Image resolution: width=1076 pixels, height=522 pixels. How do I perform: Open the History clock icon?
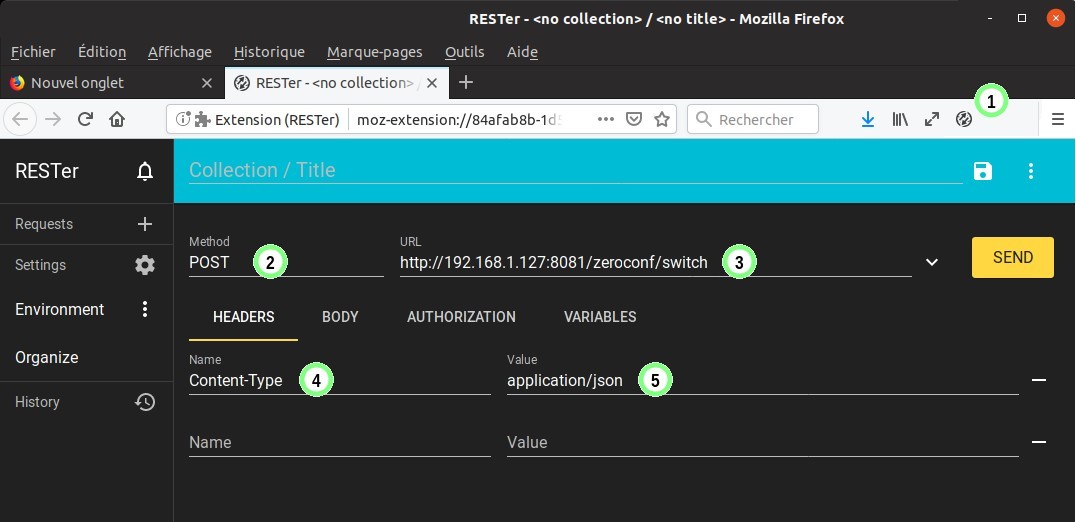pos(145,402)
